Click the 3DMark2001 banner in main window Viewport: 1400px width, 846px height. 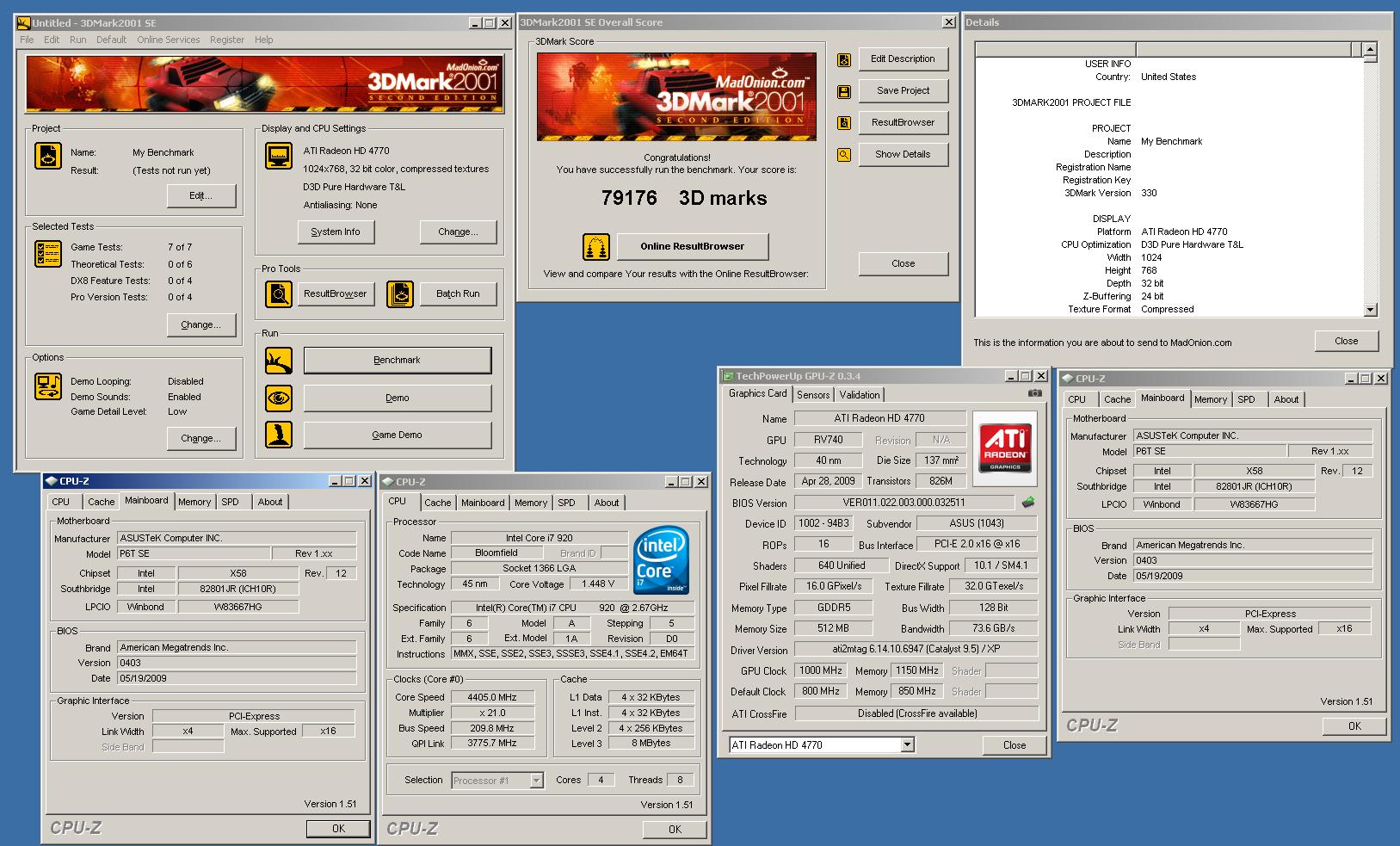coord(264,84)
